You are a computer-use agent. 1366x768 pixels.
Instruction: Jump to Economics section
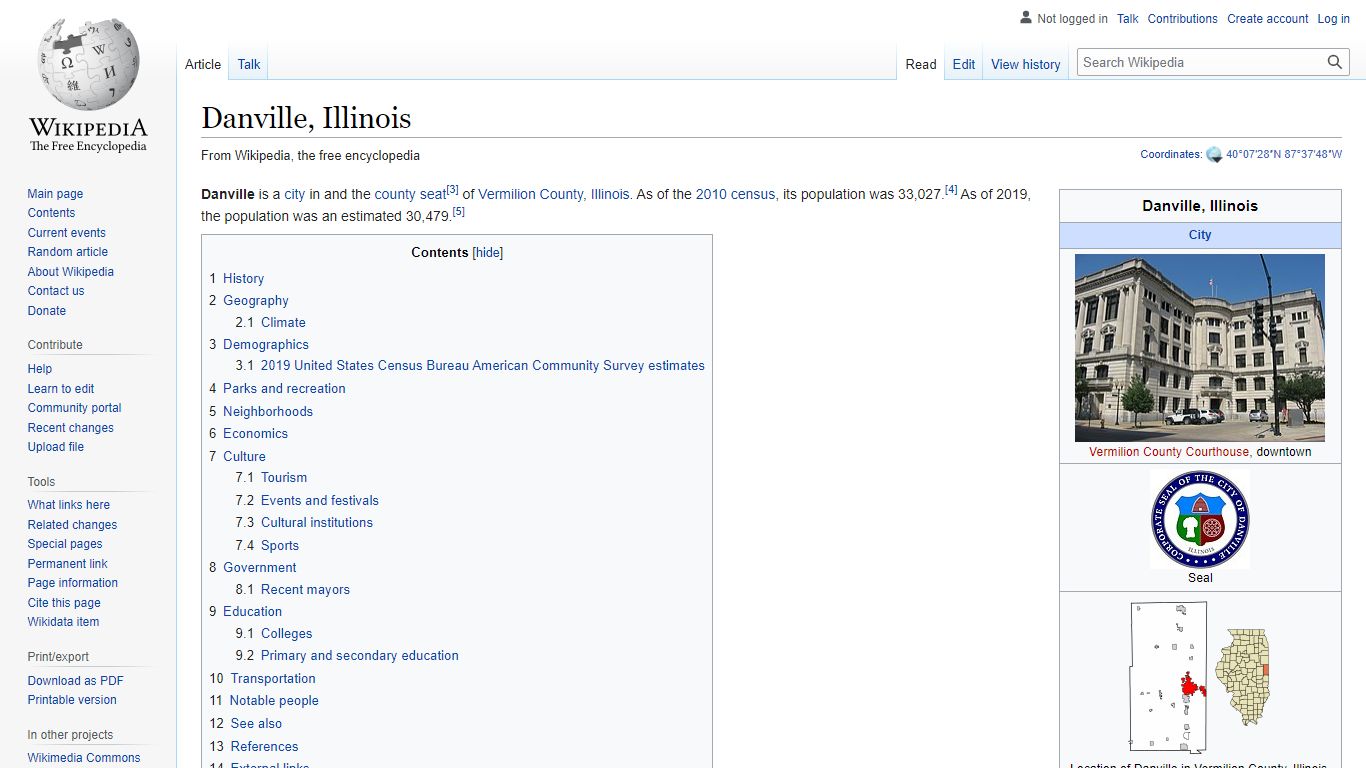(x=255, y=433)
